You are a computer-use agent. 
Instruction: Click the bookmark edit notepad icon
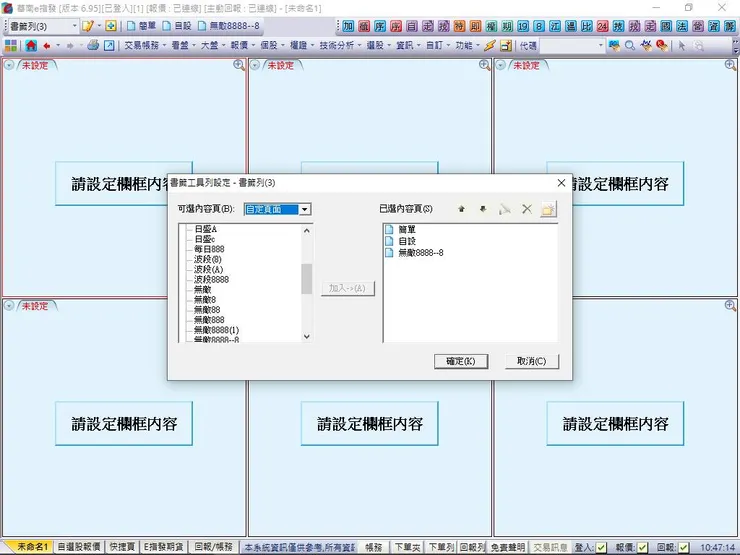88,26
